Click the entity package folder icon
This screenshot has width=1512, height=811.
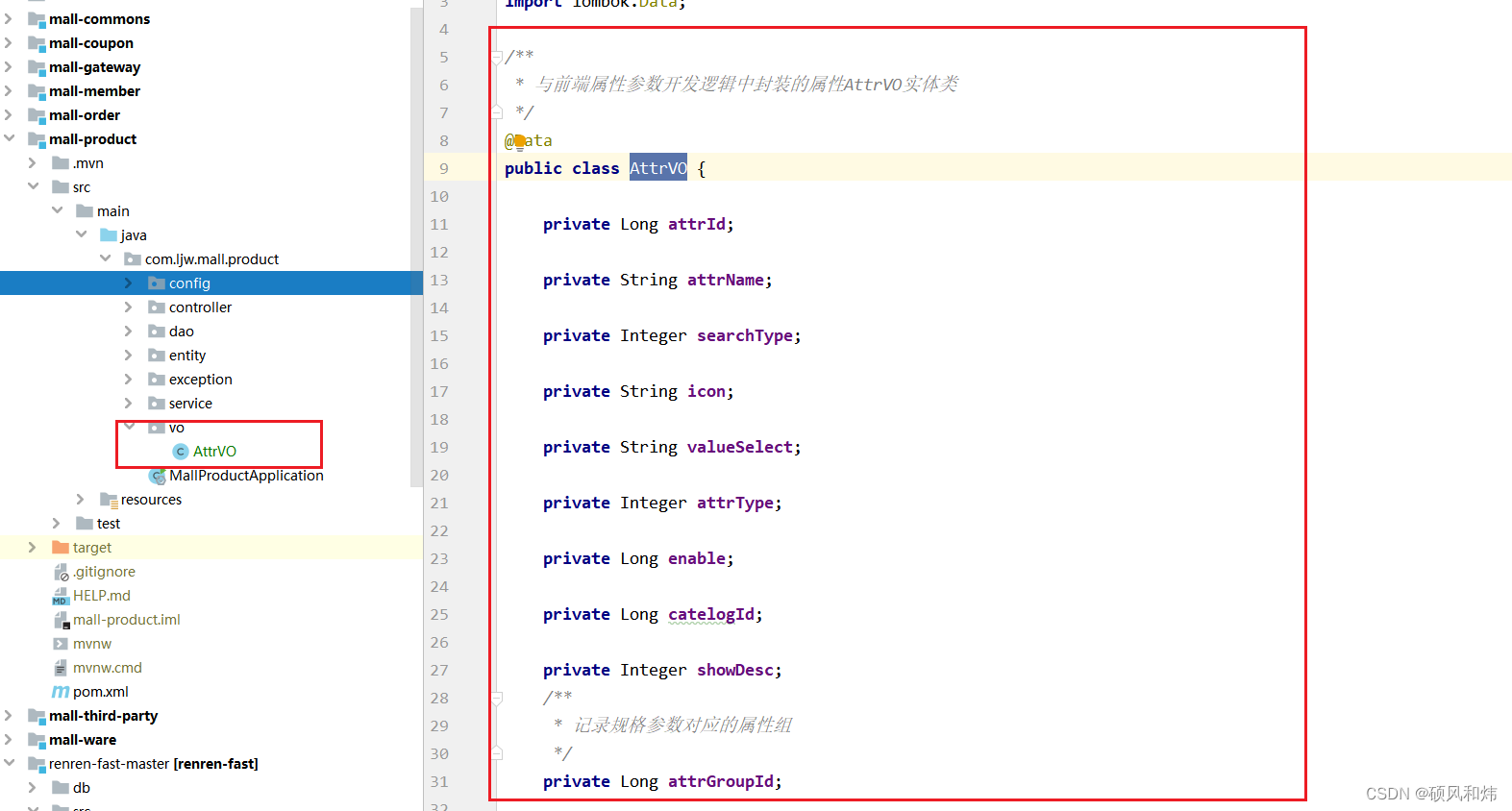tap(157, 355)
